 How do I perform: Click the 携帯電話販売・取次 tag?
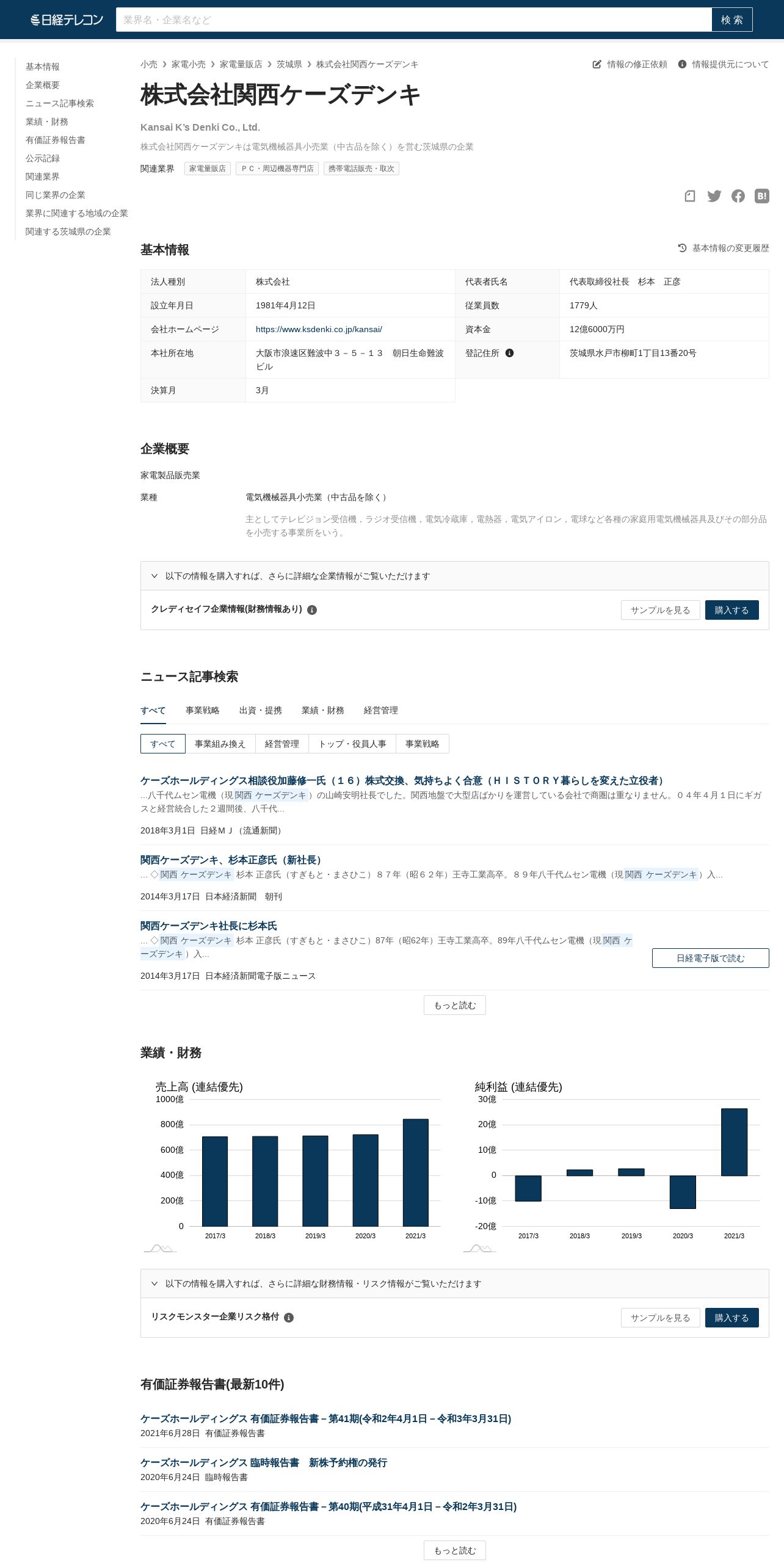click(361, 169)
